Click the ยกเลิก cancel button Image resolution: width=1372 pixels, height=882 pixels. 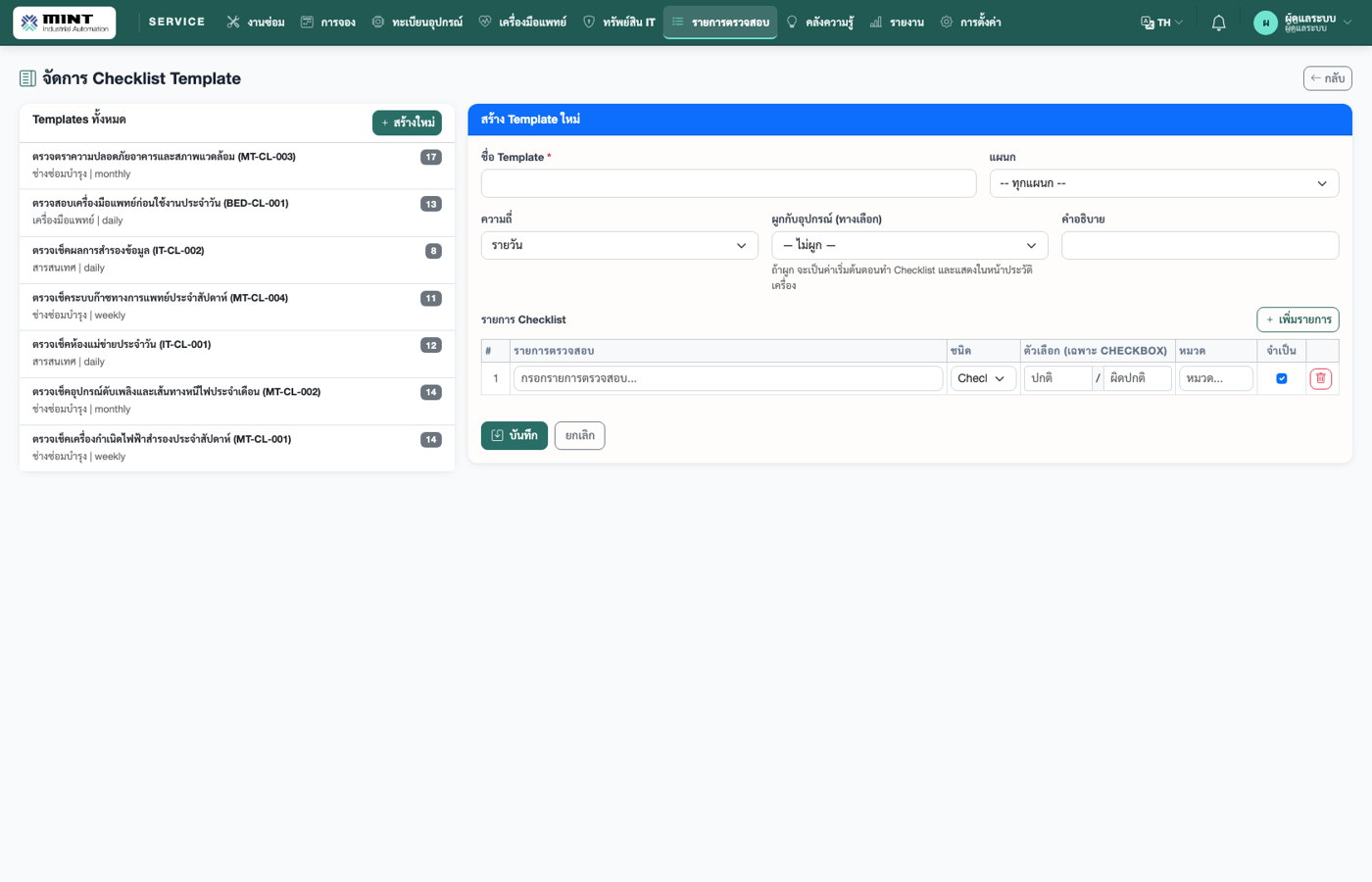(x=579, y=435)
